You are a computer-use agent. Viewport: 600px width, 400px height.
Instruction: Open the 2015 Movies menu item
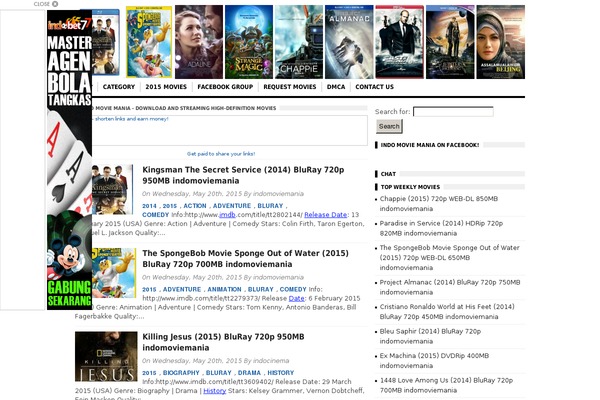(166, 87)
